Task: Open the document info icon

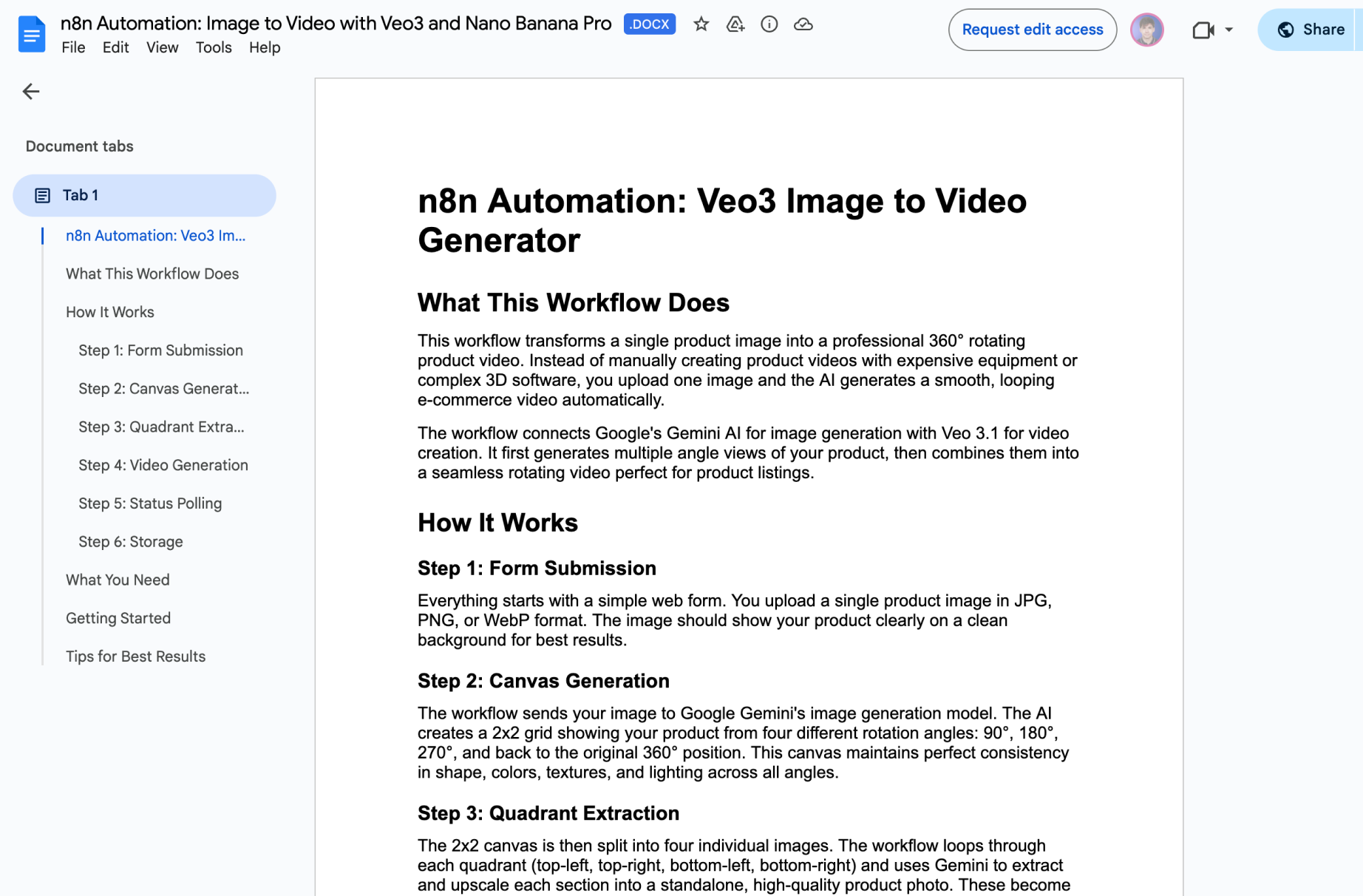Action: [769, 24]
